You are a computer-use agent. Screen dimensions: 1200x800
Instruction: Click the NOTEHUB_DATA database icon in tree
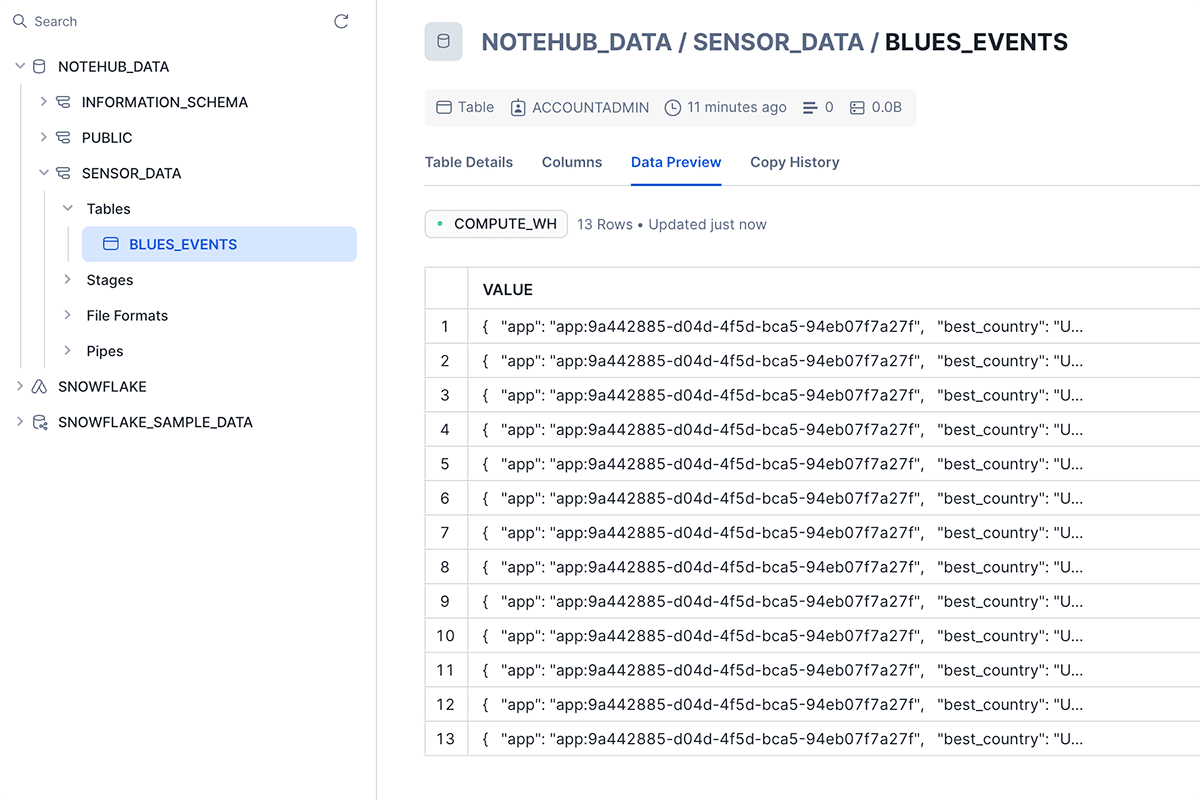(x=39, y=67)
